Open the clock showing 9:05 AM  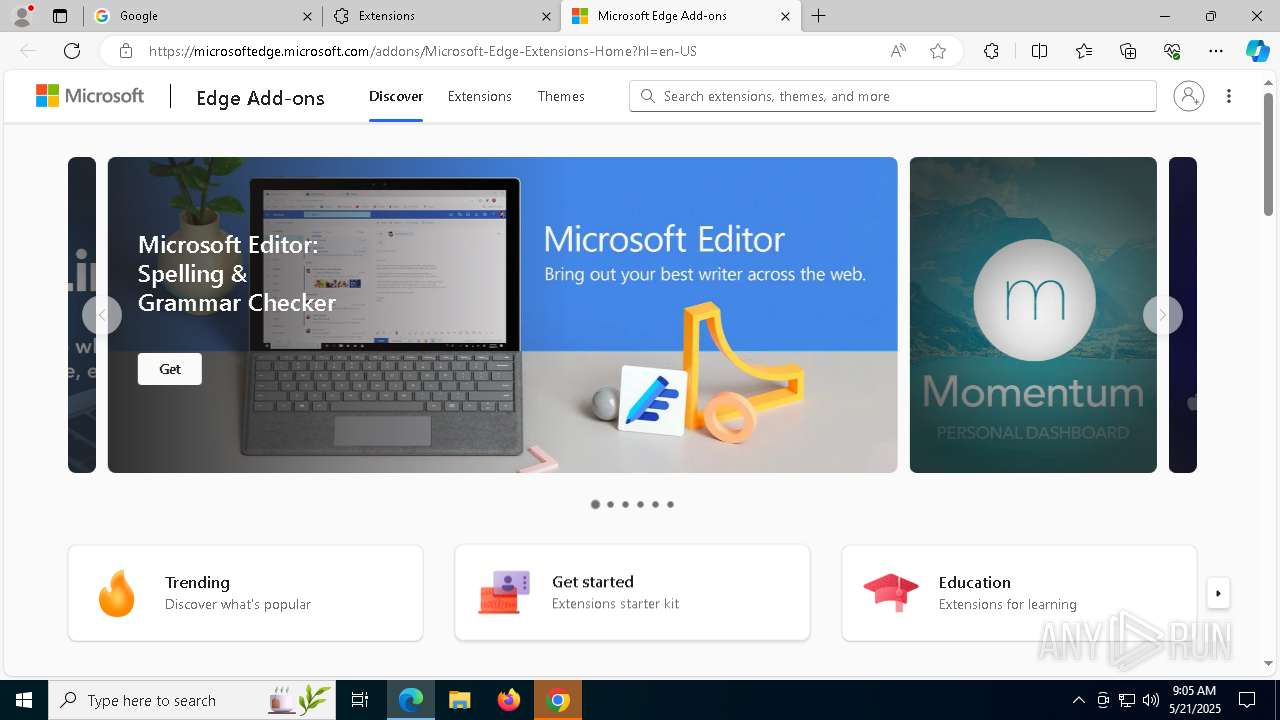[x=1194, y=700]
